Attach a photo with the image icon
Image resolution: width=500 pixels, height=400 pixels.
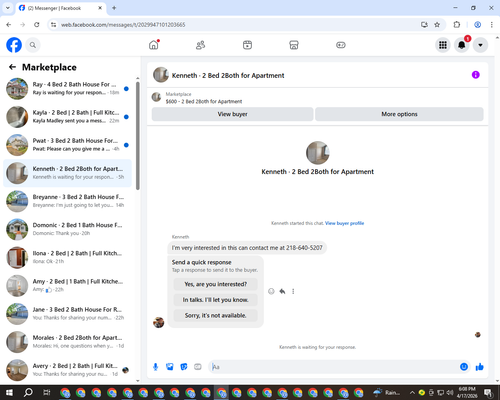(x=170, y=367)
